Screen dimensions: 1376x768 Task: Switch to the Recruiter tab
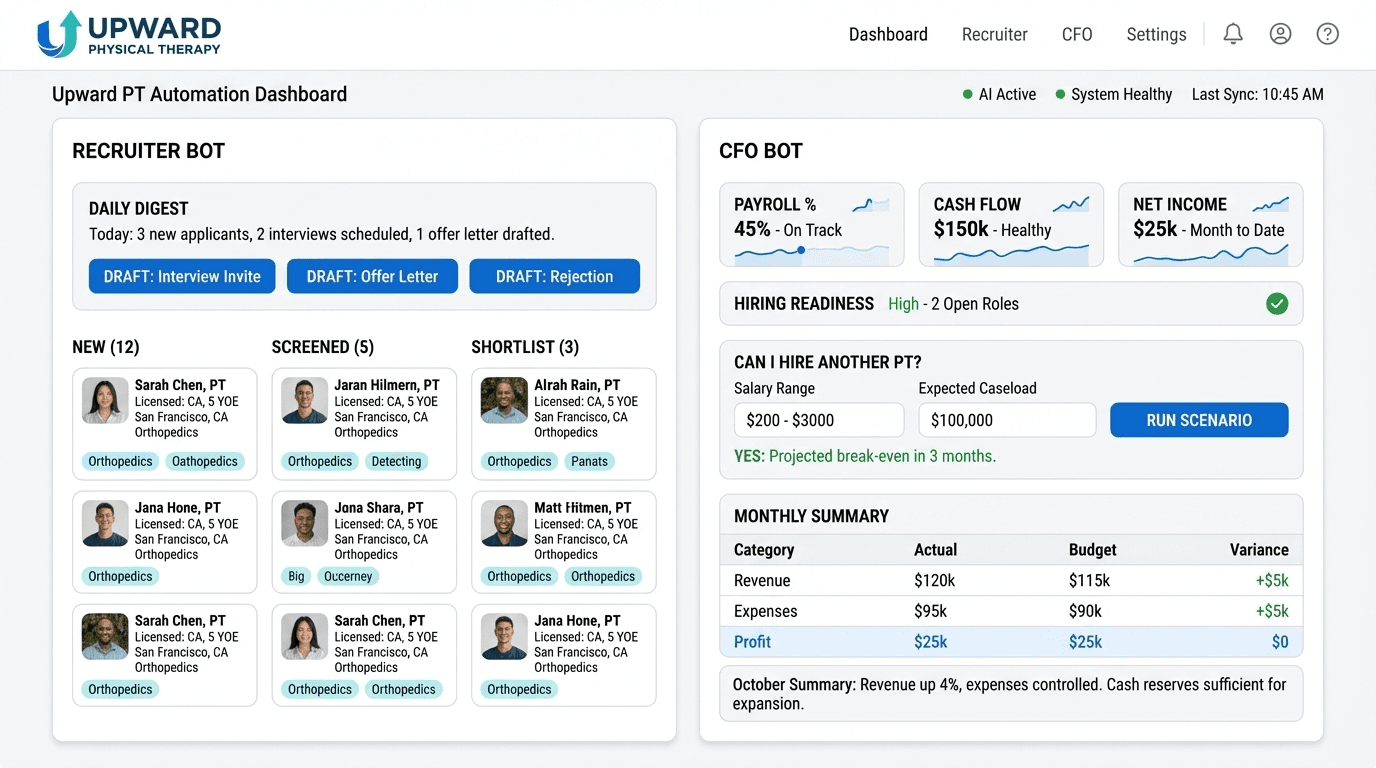(994, 33)
